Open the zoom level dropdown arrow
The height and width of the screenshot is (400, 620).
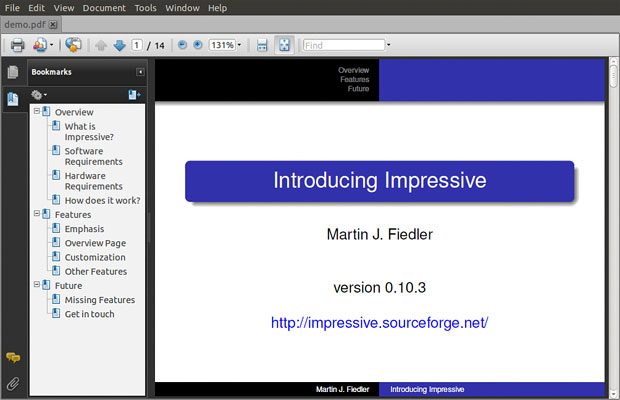point(239,45)
